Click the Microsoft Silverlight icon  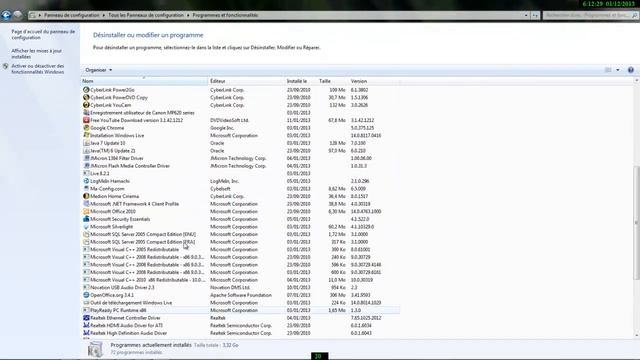(x=86, y=227)
